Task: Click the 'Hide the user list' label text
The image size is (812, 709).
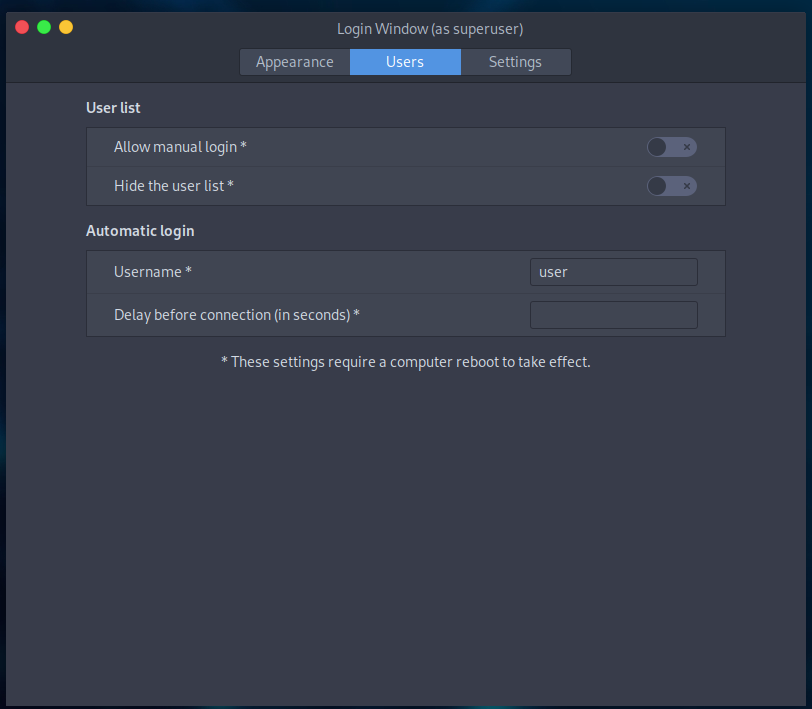Action: [x=173, y=186]
